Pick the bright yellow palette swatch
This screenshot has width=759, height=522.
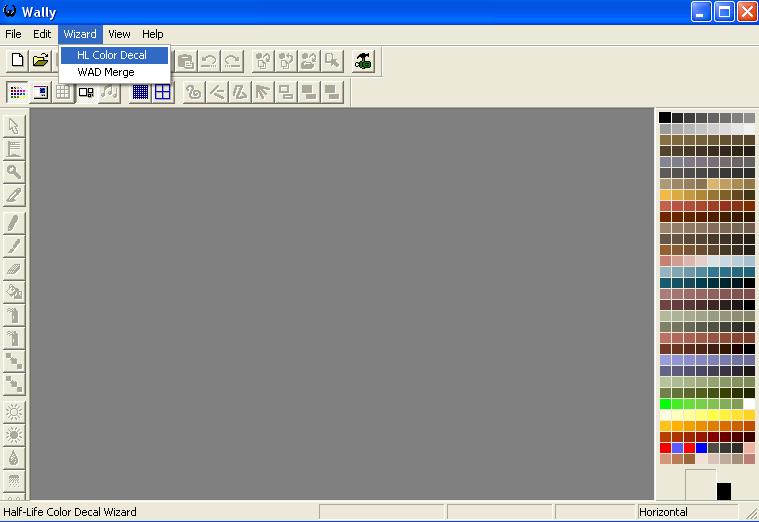pyautogui.click(x=713, y=415)
